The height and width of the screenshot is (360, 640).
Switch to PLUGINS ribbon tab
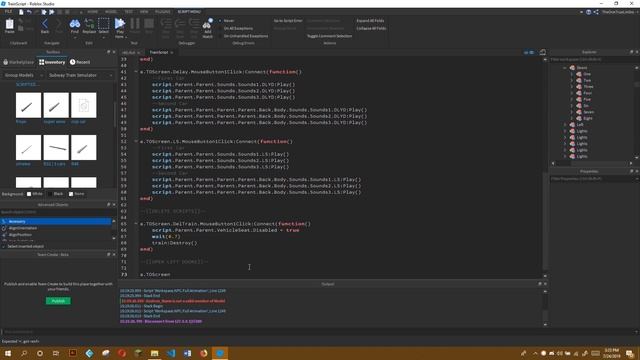click(x=162, y=12)
